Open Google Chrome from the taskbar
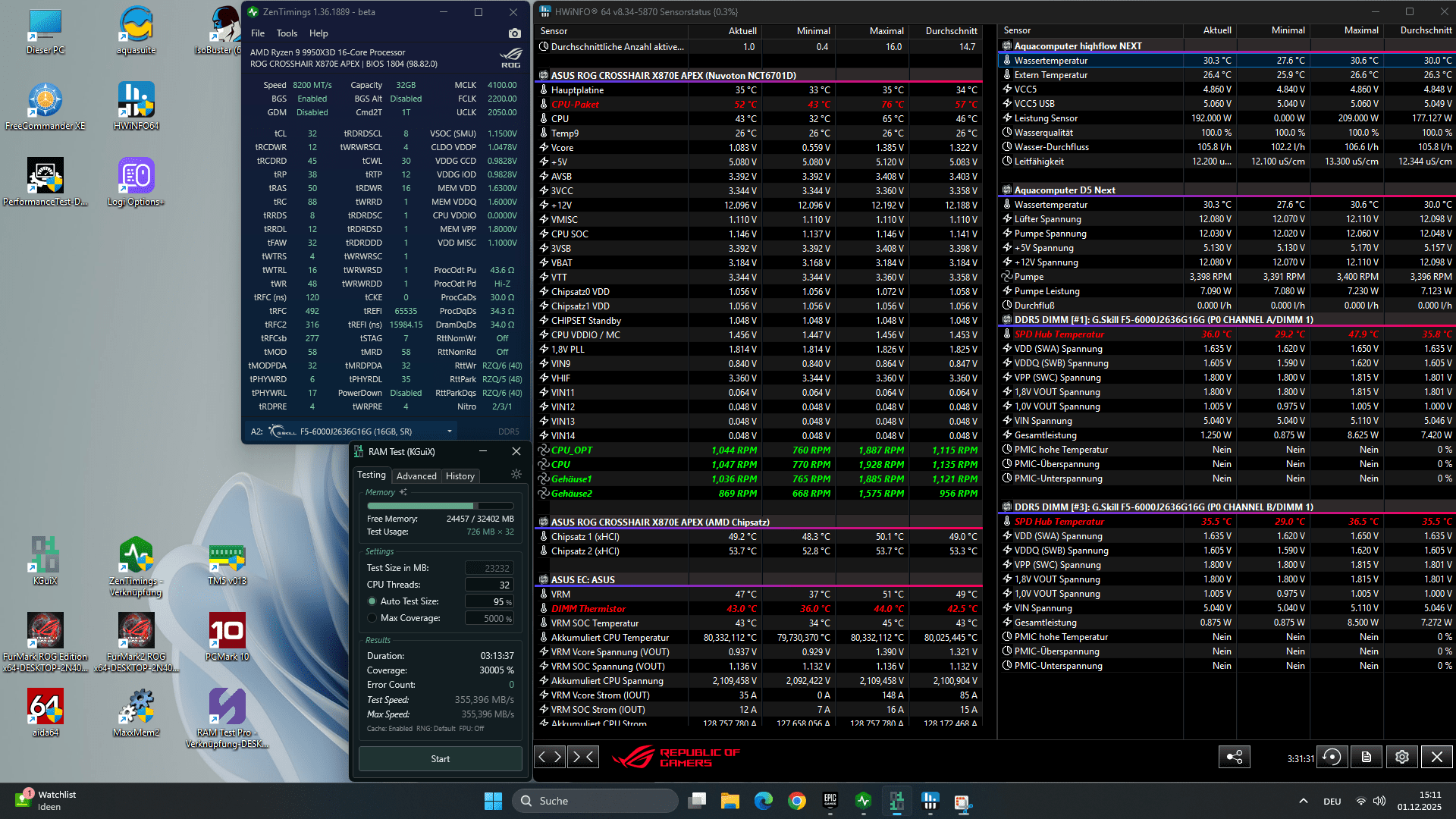 point(796,801)
